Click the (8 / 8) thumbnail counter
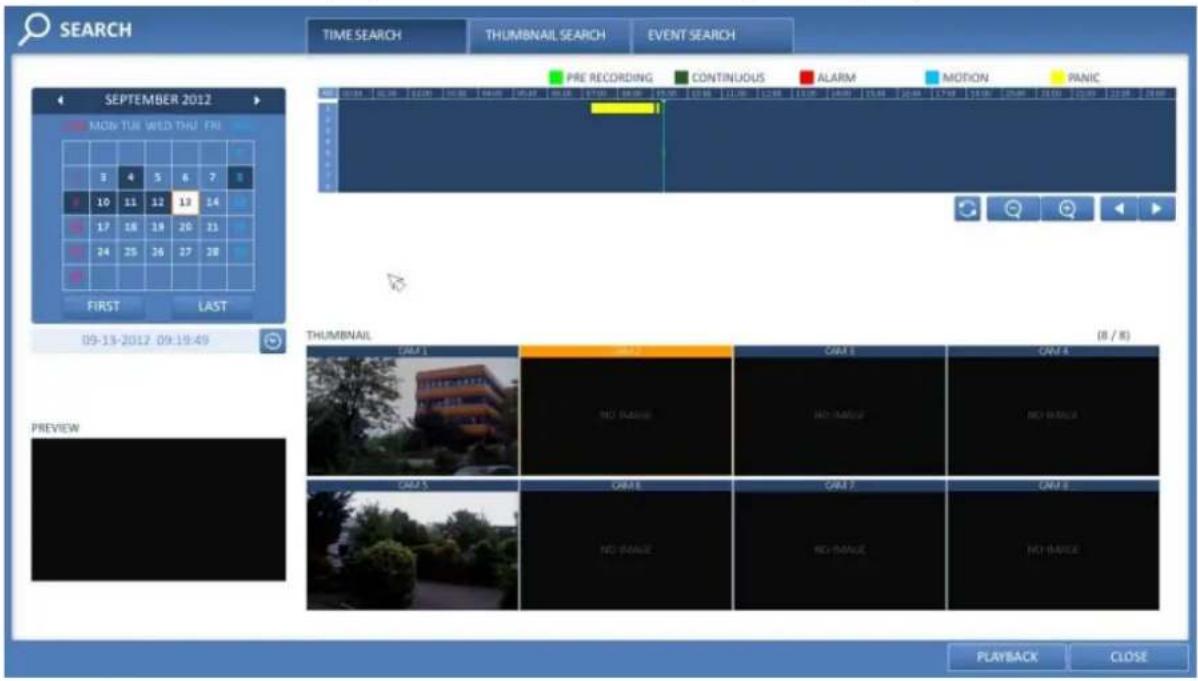Image resolution: width=1198 pixels, height=681 pixels. pyautogui.click(x=1114, y=336)
